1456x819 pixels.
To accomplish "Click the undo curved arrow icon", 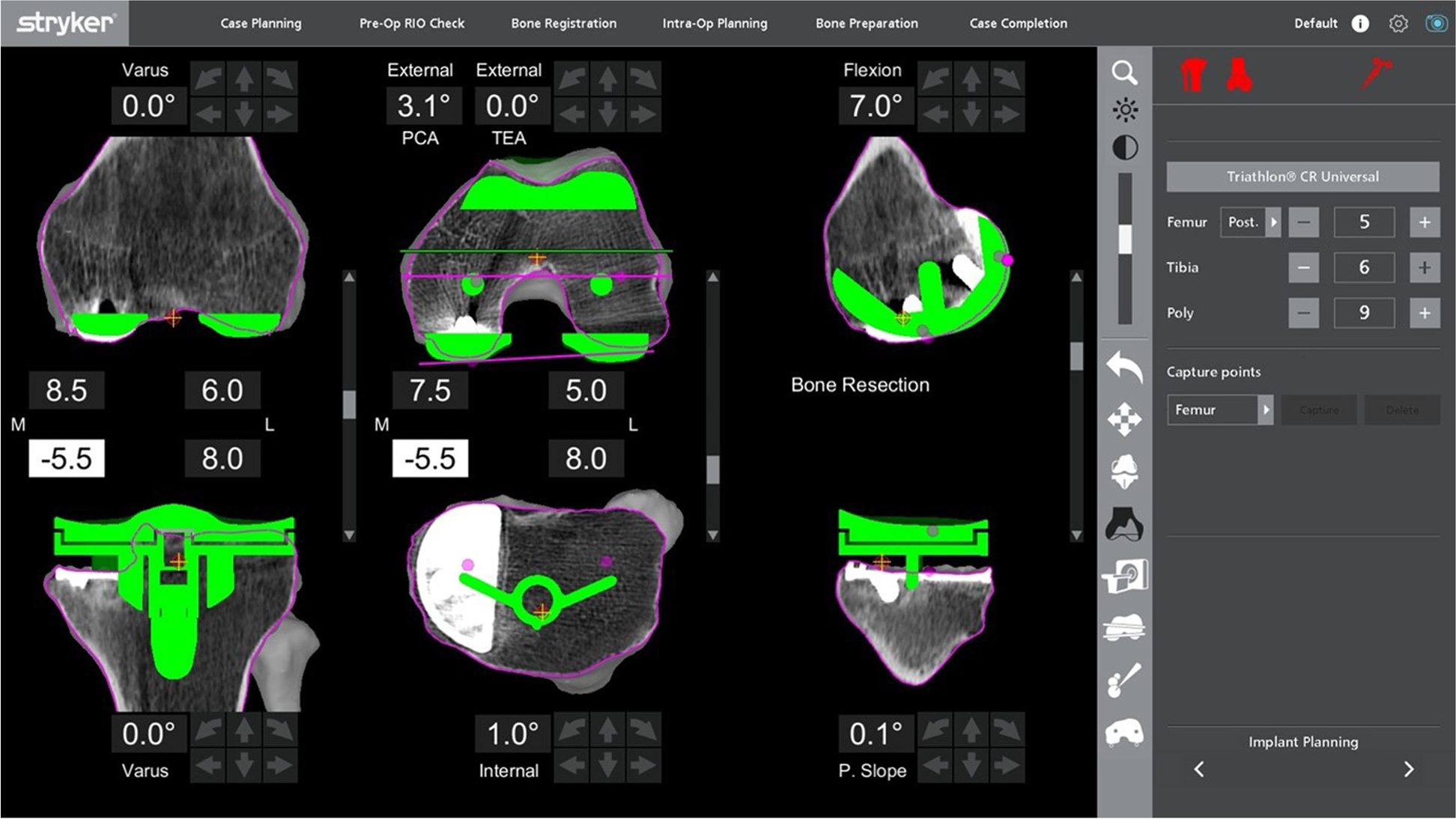I will [x=1124, y=367].
